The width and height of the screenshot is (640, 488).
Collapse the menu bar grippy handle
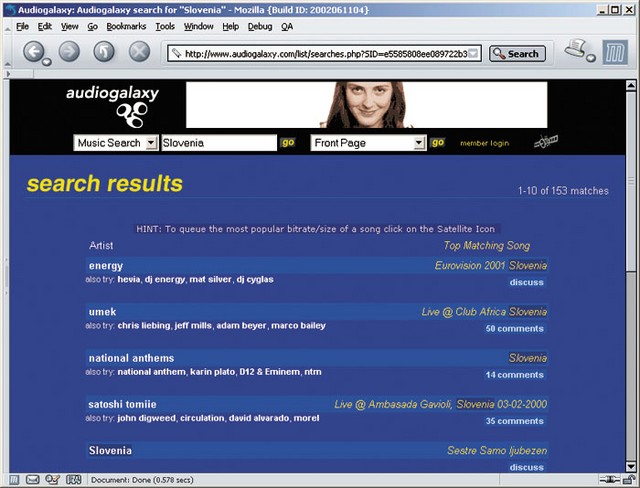(7, 27)
